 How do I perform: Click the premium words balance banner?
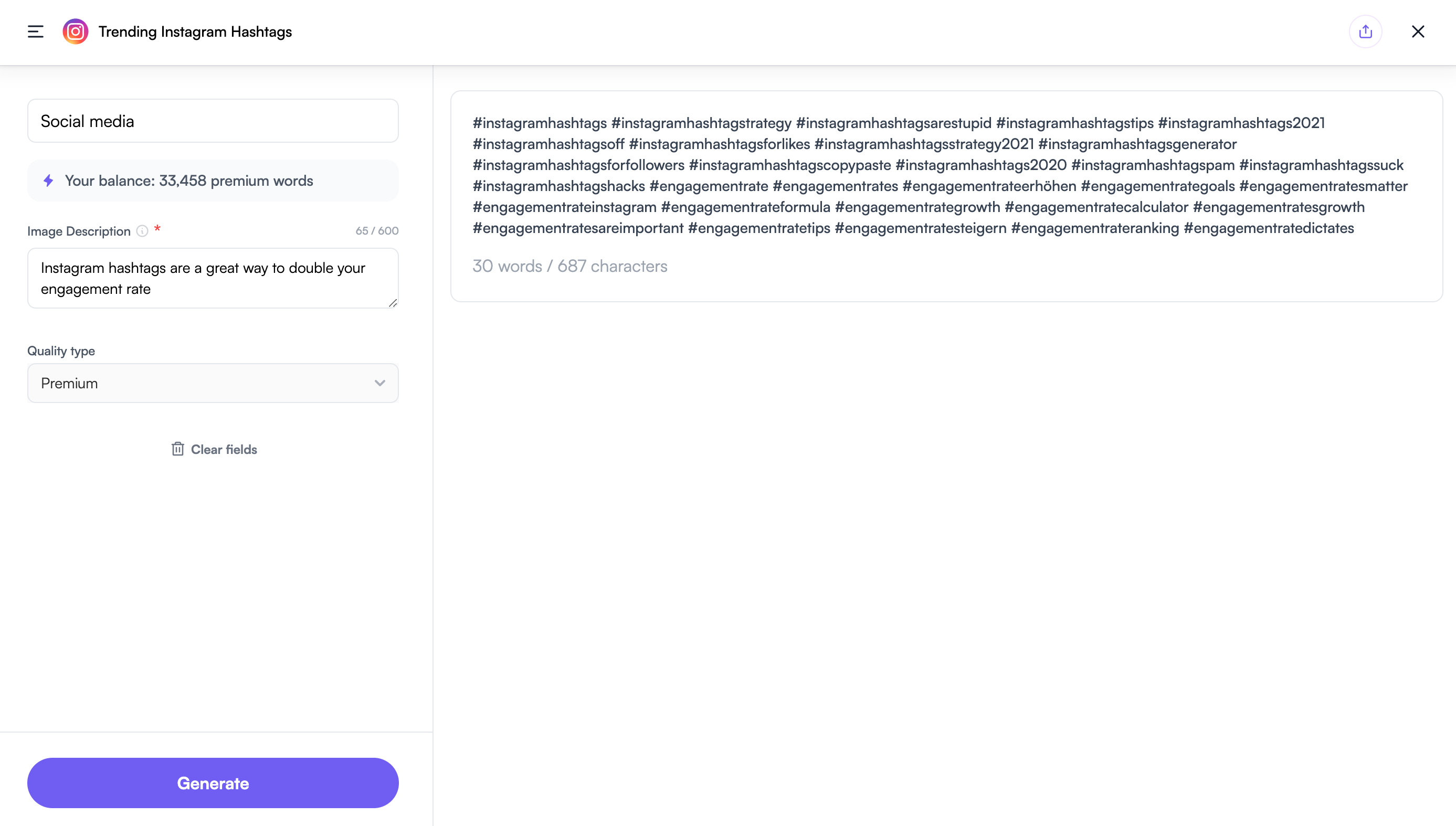(213, 181)
